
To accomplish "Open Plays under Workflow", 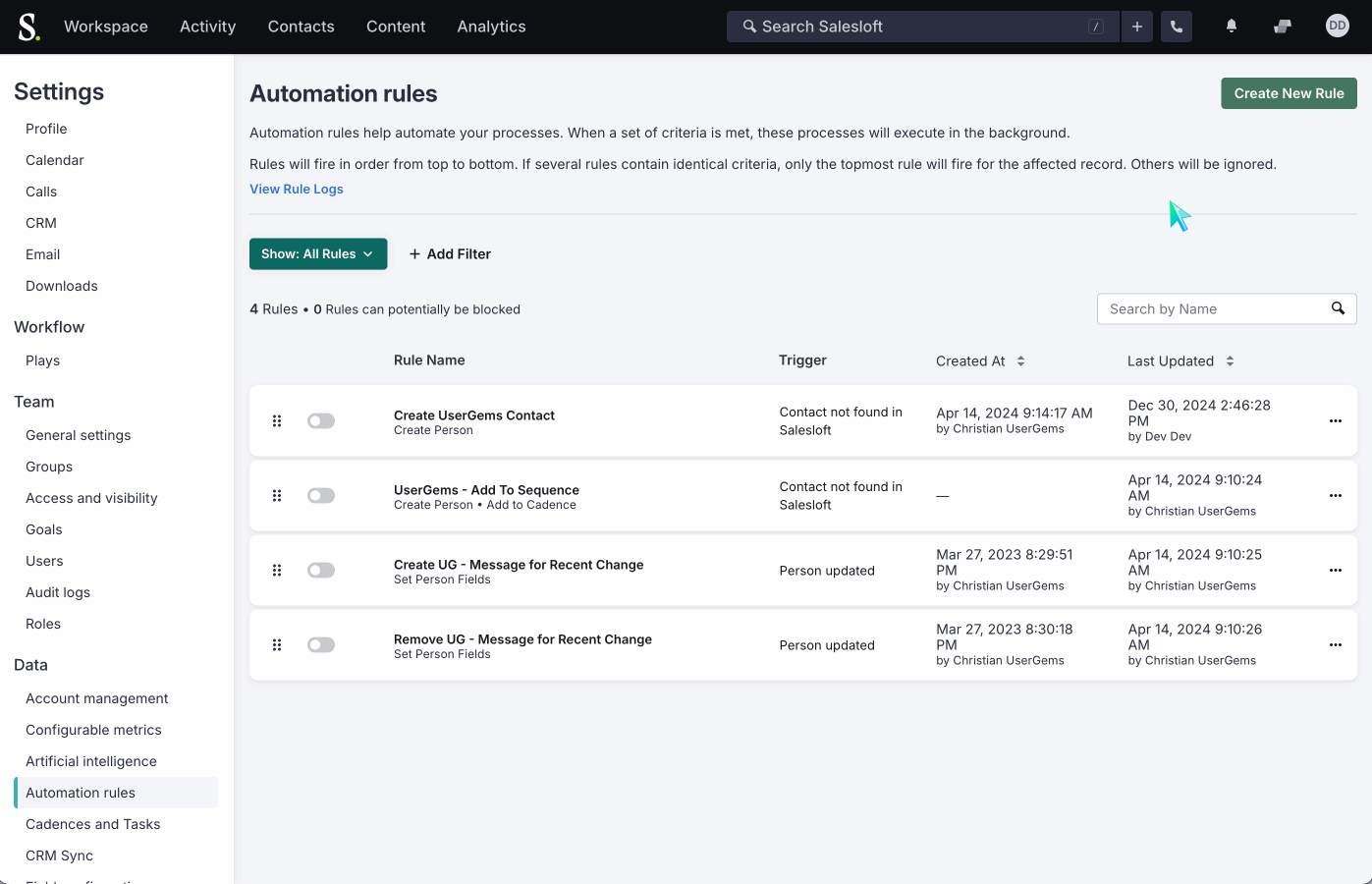I will (43, 360).
